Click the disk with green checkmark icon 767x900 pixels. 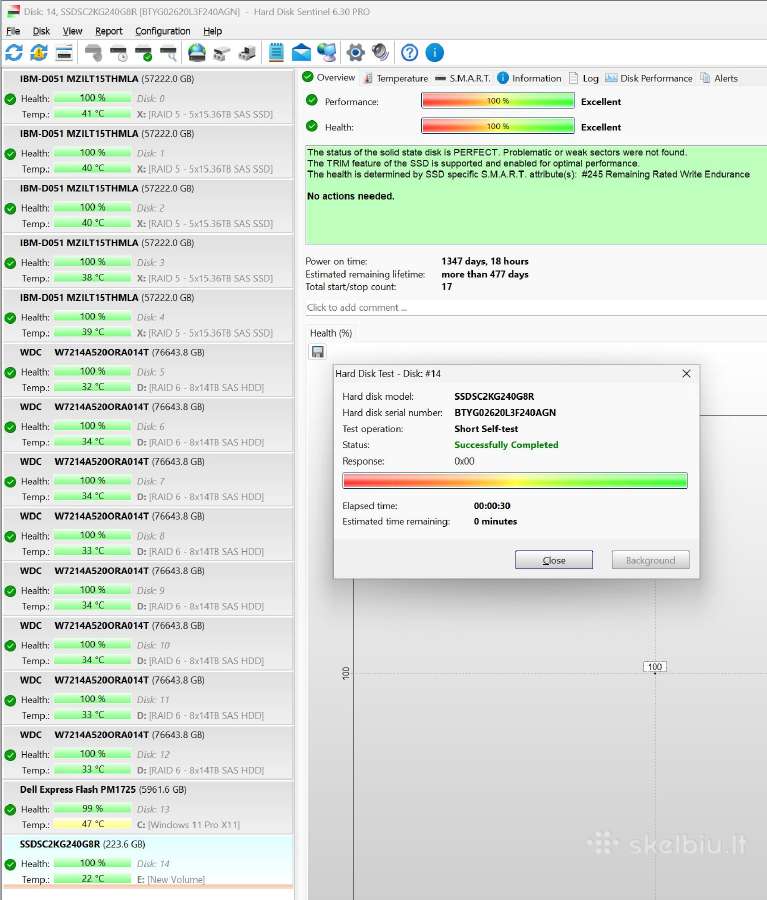coord(144,53)
